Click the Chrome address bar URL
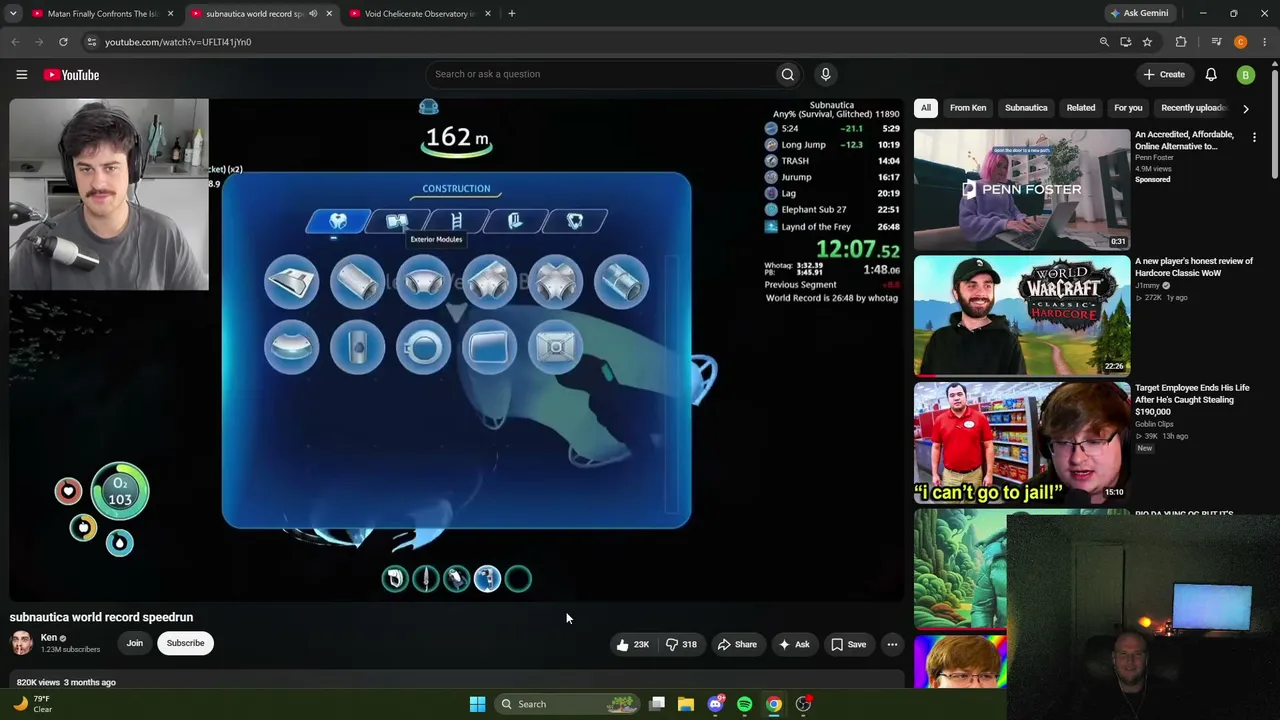This screenshot has width=1280, height=720. point(178,42)
